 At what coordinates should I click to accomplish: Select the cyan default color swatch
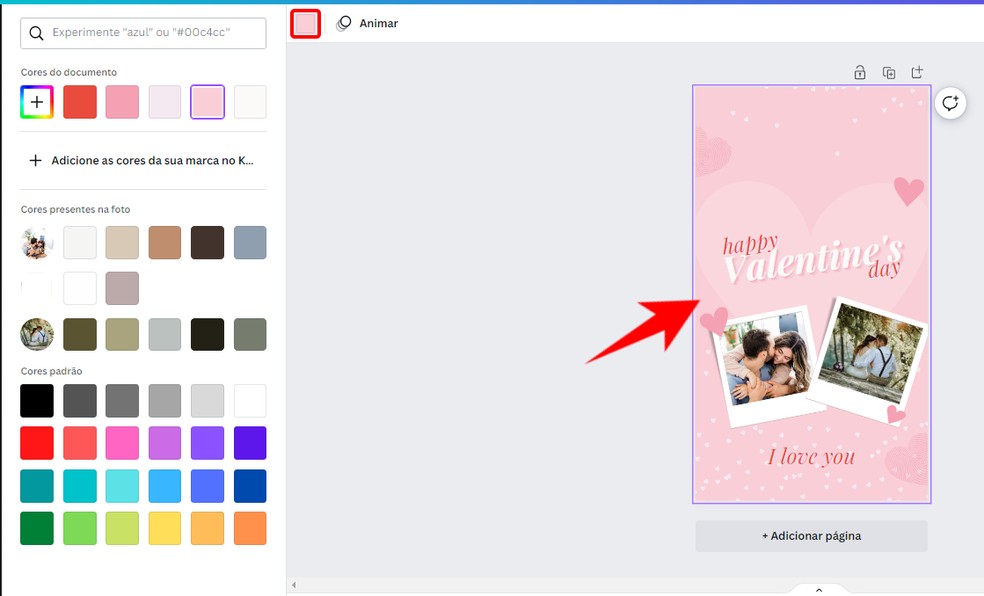click(x=80, y=486)
